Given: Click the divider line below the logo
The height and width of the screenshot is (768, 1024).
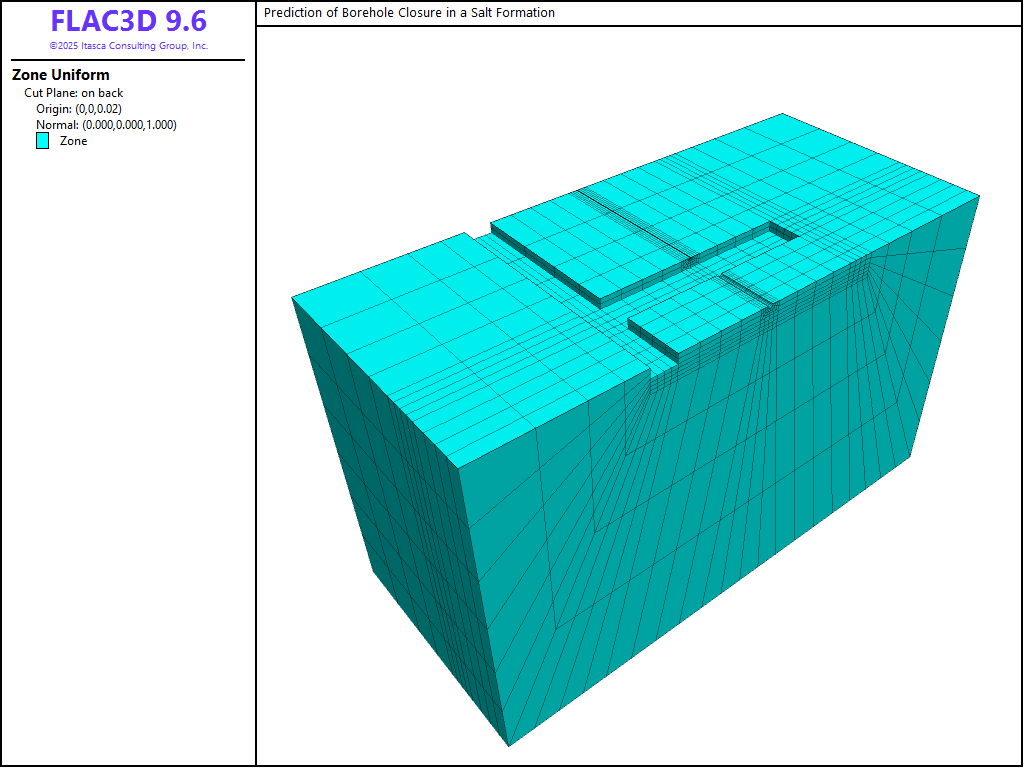Looking at the screenshot, I should [128, 60].
